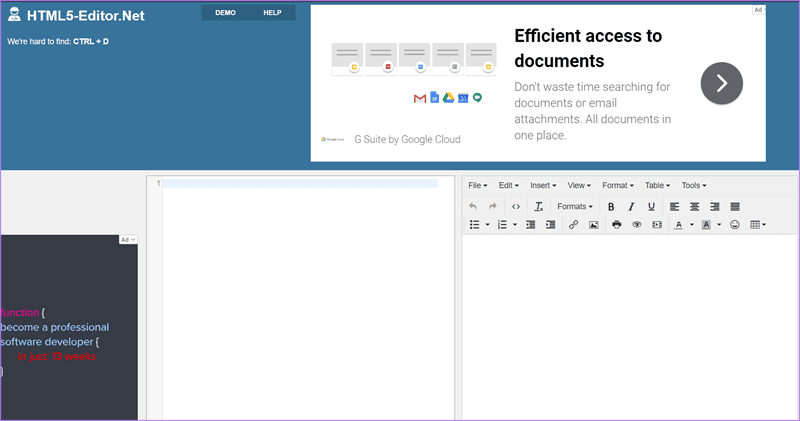Image resolution: width=800 pixels, height=421 pixels.
Task: Justify the text
Action: coord(735,207)
